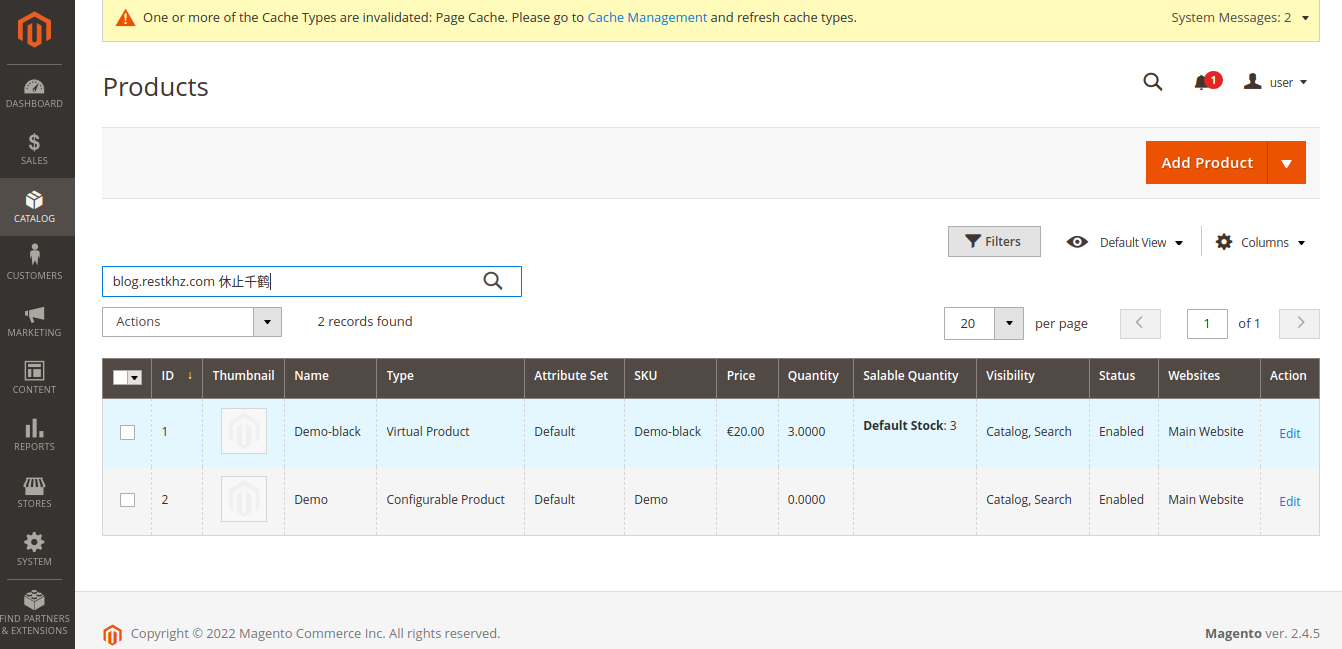
Task: Sort by the SKU column header
Action: [x=670, y=376]
